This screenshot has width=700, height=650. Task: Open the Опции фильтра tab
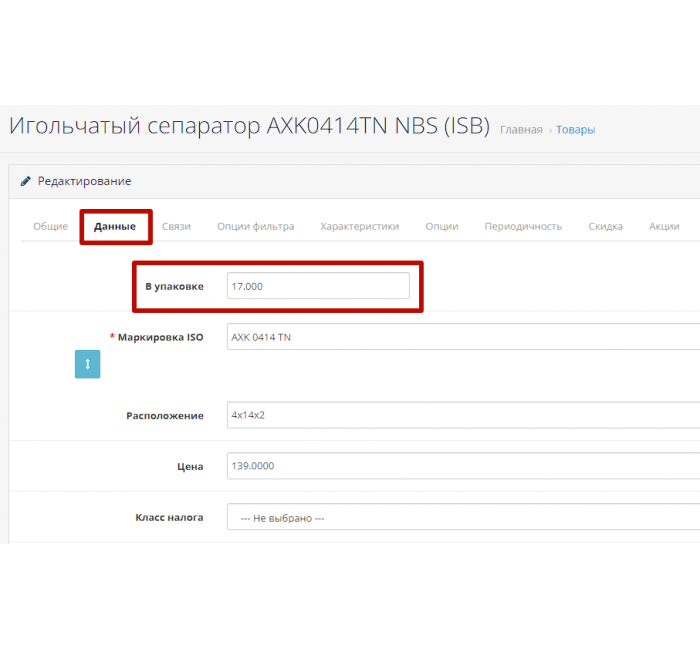pos(256,226)
